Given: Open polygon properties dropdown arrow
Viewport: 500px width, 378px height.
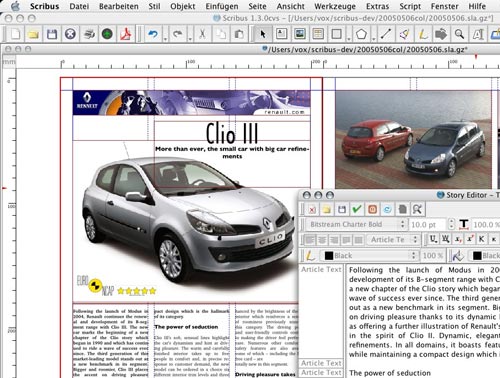Looking at the screenshot, I should pyautogui.click(x=374, y=39).
